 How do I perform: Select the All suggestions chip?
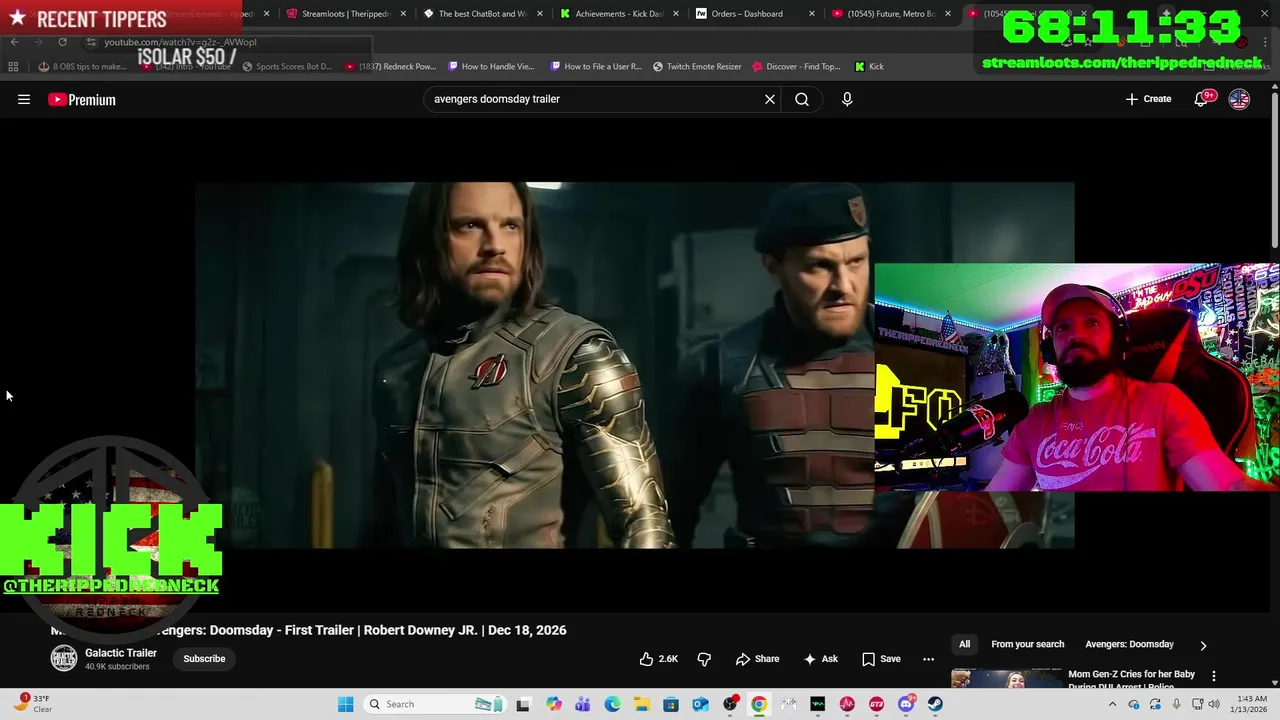[x=964, y=644]
